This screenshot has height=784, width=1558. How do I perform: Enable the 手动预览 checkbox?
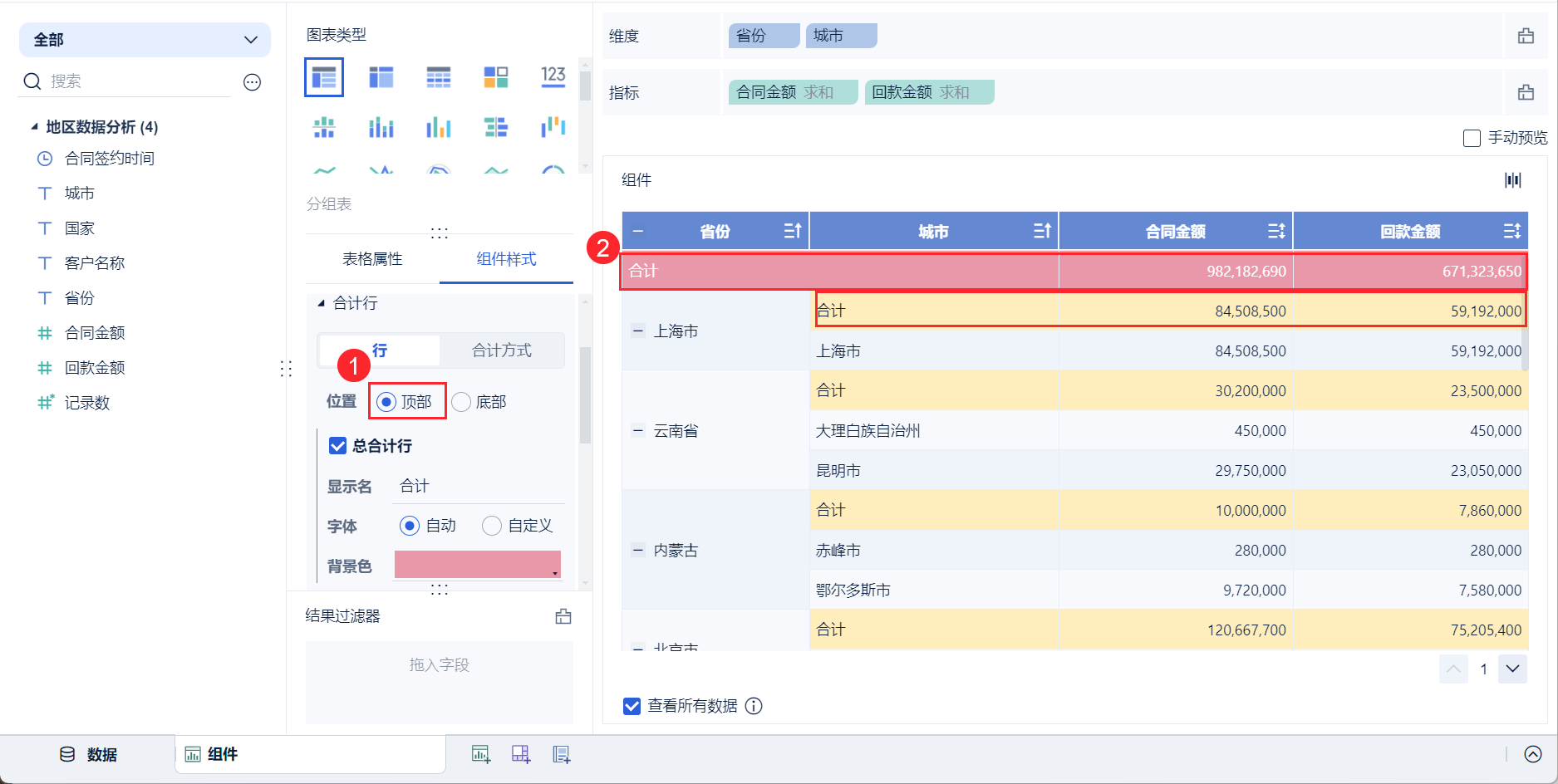point(1472,138)
